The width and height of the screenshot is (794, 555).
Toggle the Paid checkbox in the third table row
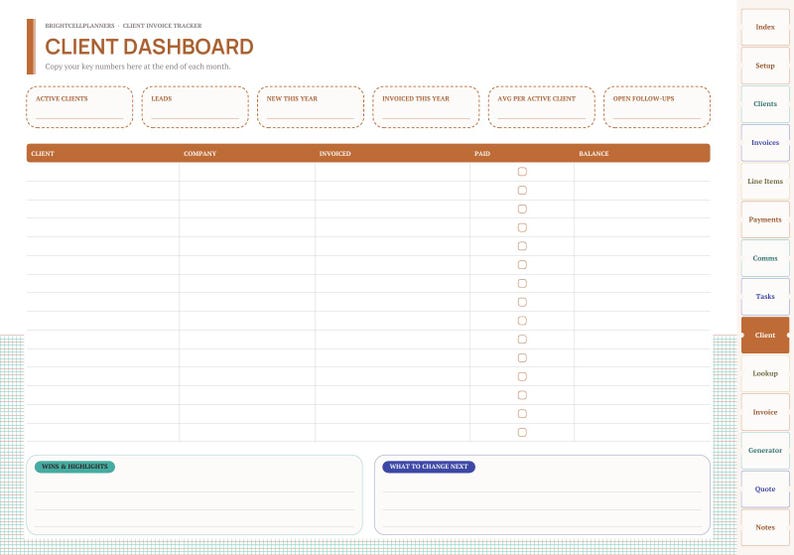point(522,209)
